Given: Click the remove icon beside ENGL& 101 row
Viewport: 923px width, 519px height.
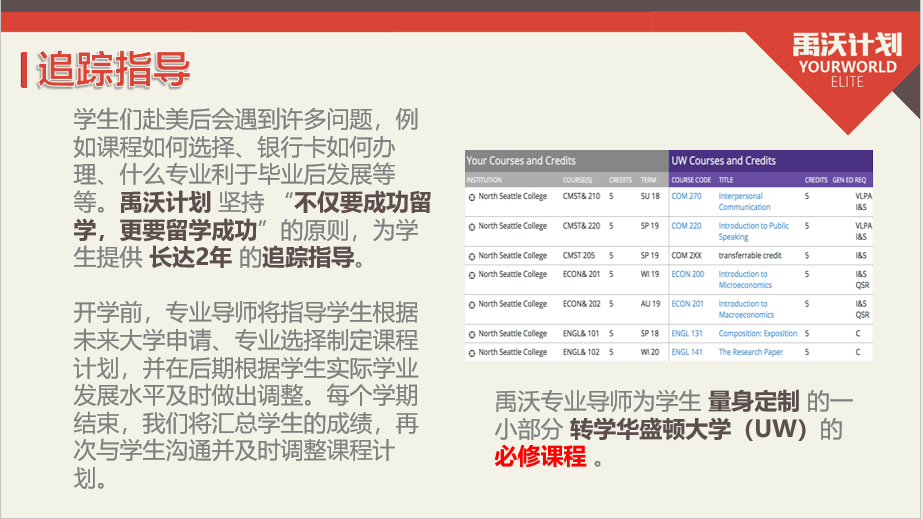Looking at the screenshot, I should (x=472, y=333).
